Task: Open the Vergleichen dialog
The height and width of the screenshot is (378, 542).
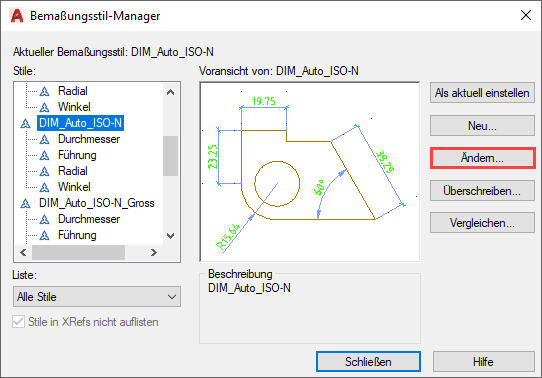Action: 483,223
